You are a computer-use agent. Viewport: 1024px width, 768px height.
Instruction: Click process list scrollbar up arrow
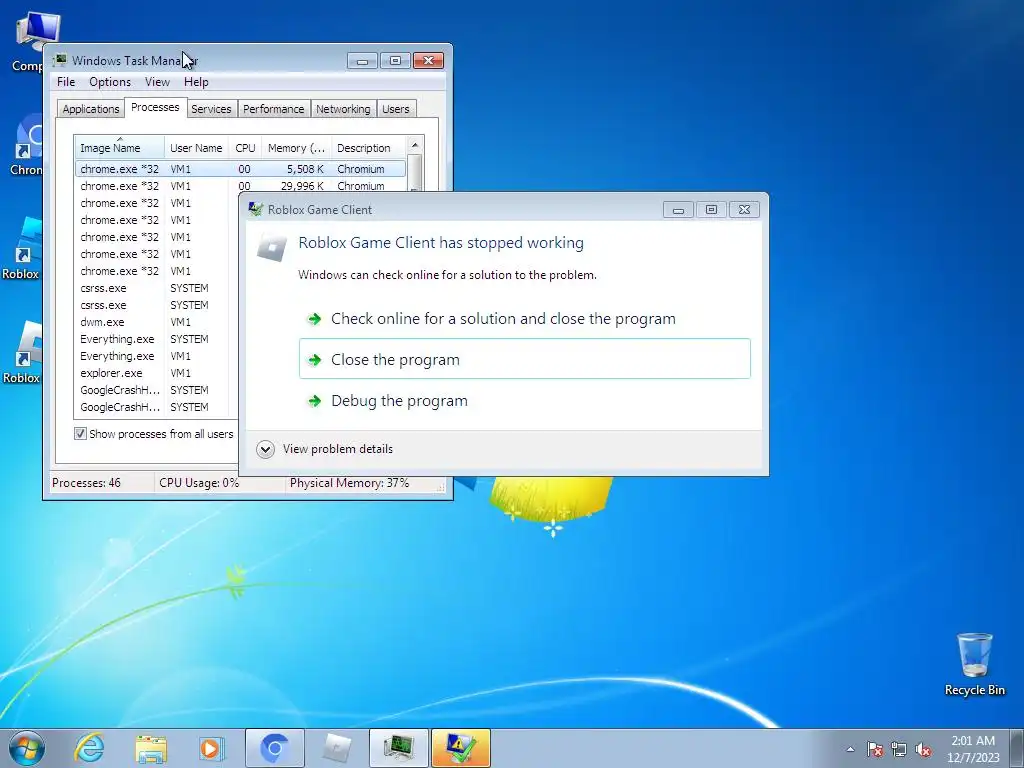point(415,144)
